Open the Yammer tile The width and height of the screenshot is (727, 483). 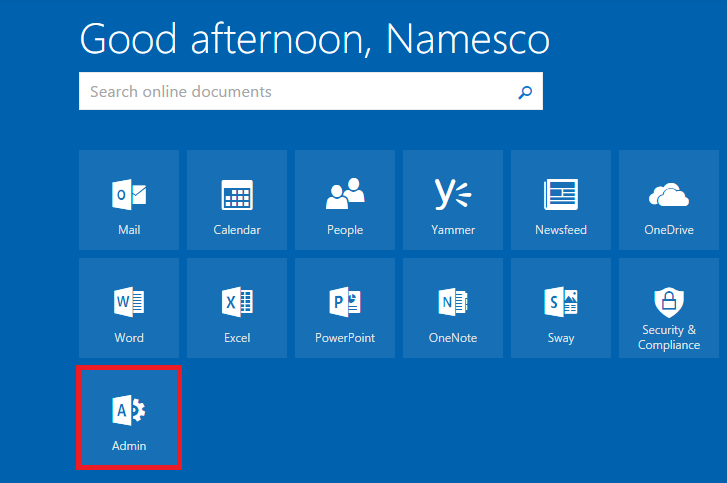click(x=453, y=200)
